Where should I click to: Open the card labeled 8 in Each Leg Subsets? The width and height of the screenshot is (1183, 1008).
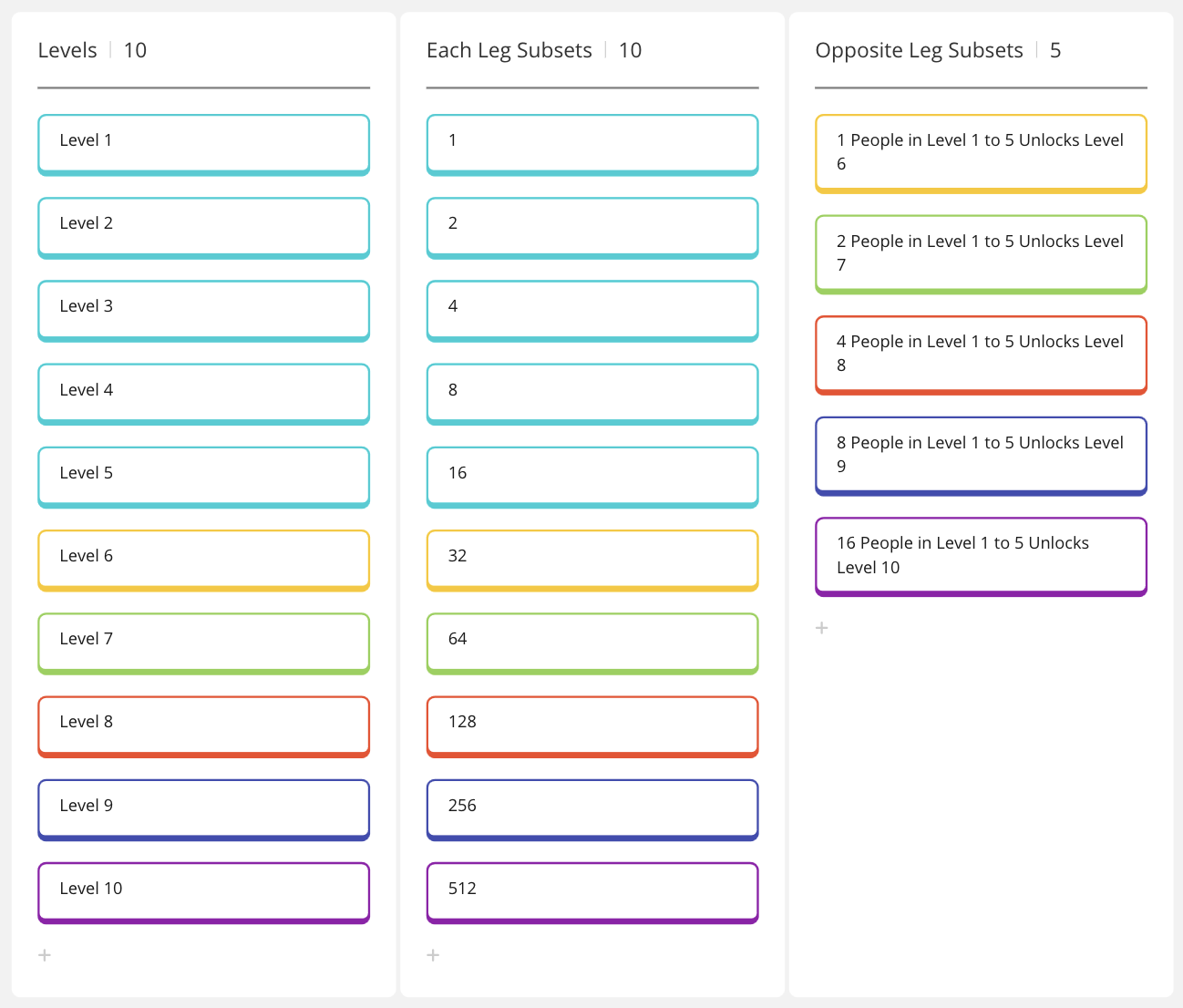point(592,395)
